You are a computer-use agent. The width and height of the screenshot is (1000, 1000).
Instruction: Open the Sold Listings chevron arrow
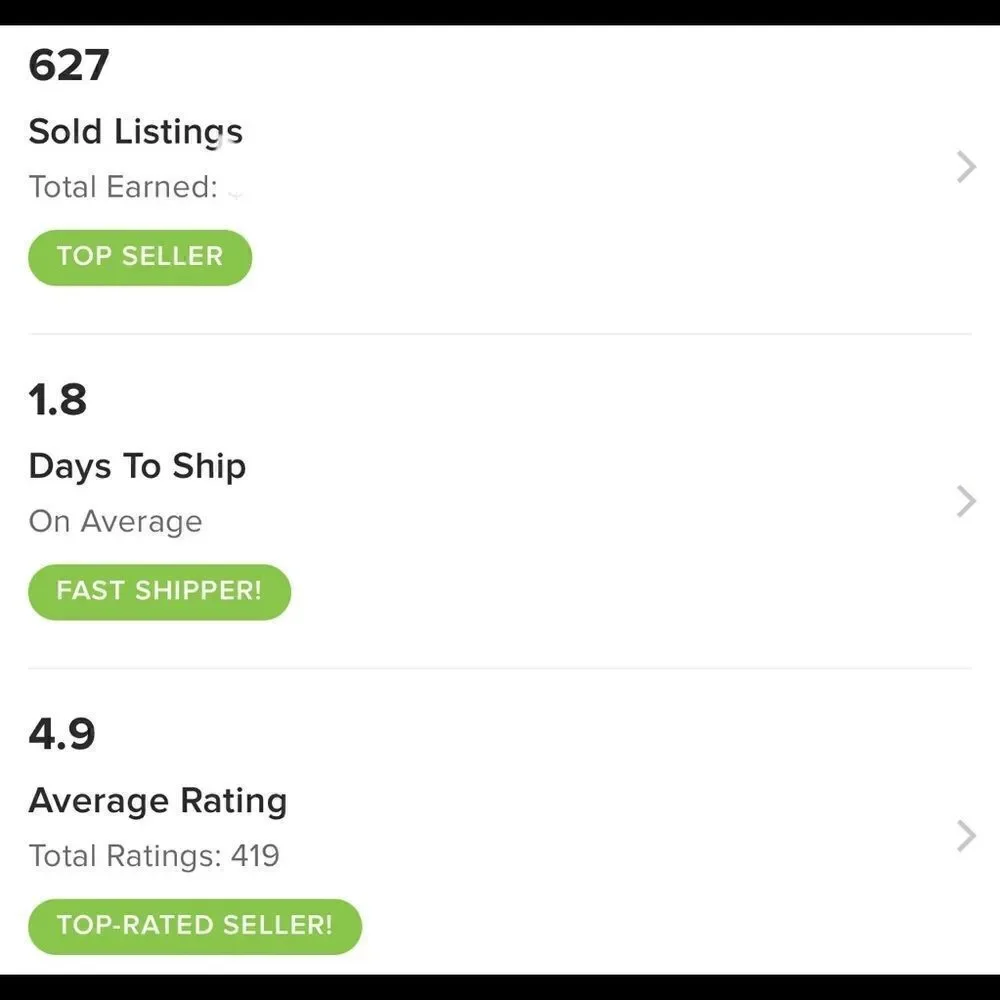966,167
